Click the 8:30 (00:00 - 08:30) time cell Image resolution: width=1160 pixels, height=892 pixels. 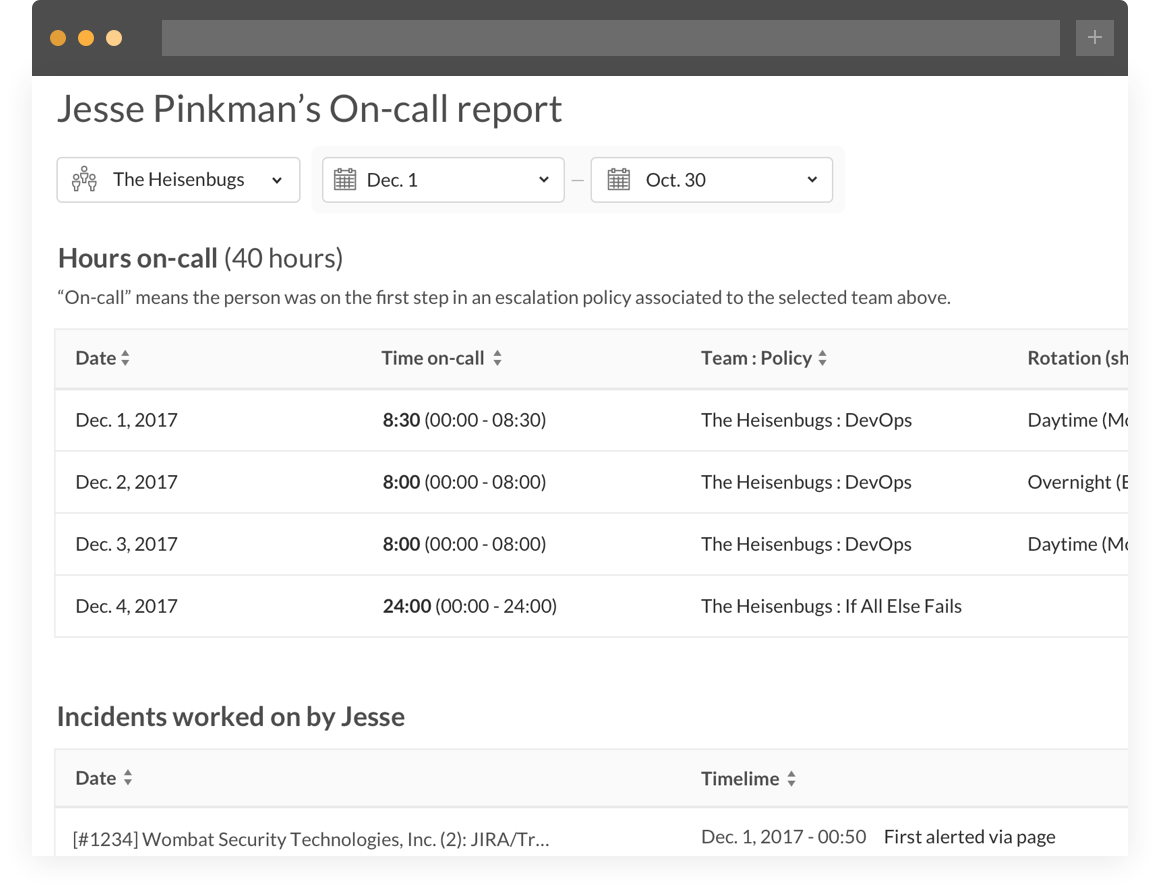[x=464, y=420]
